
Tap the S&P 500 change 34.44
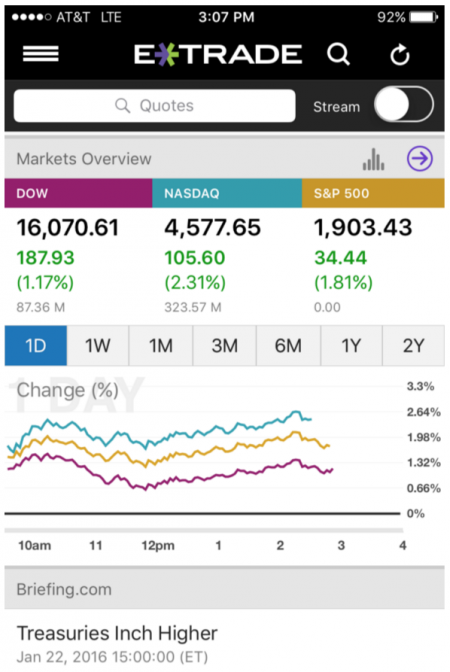click(x=341, y=258)
